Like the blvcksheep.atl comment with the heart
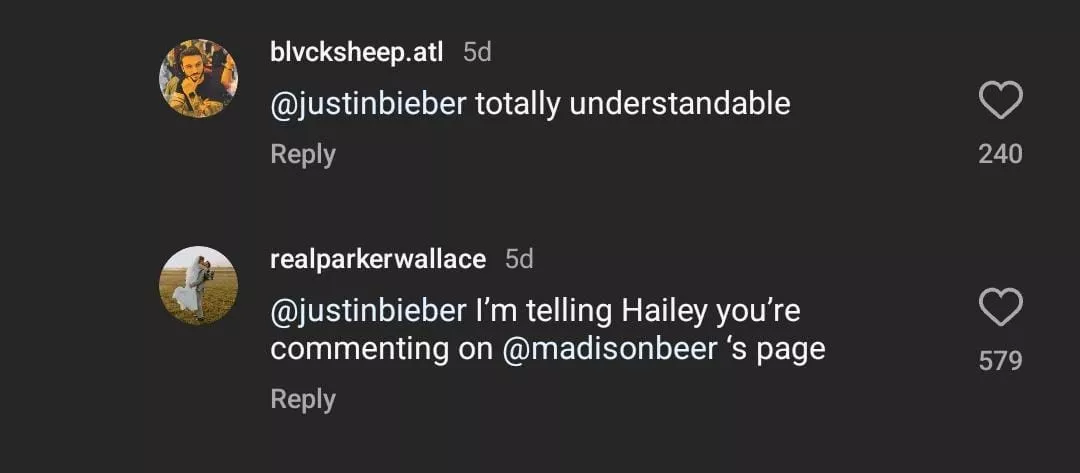 click(1000, 101)
